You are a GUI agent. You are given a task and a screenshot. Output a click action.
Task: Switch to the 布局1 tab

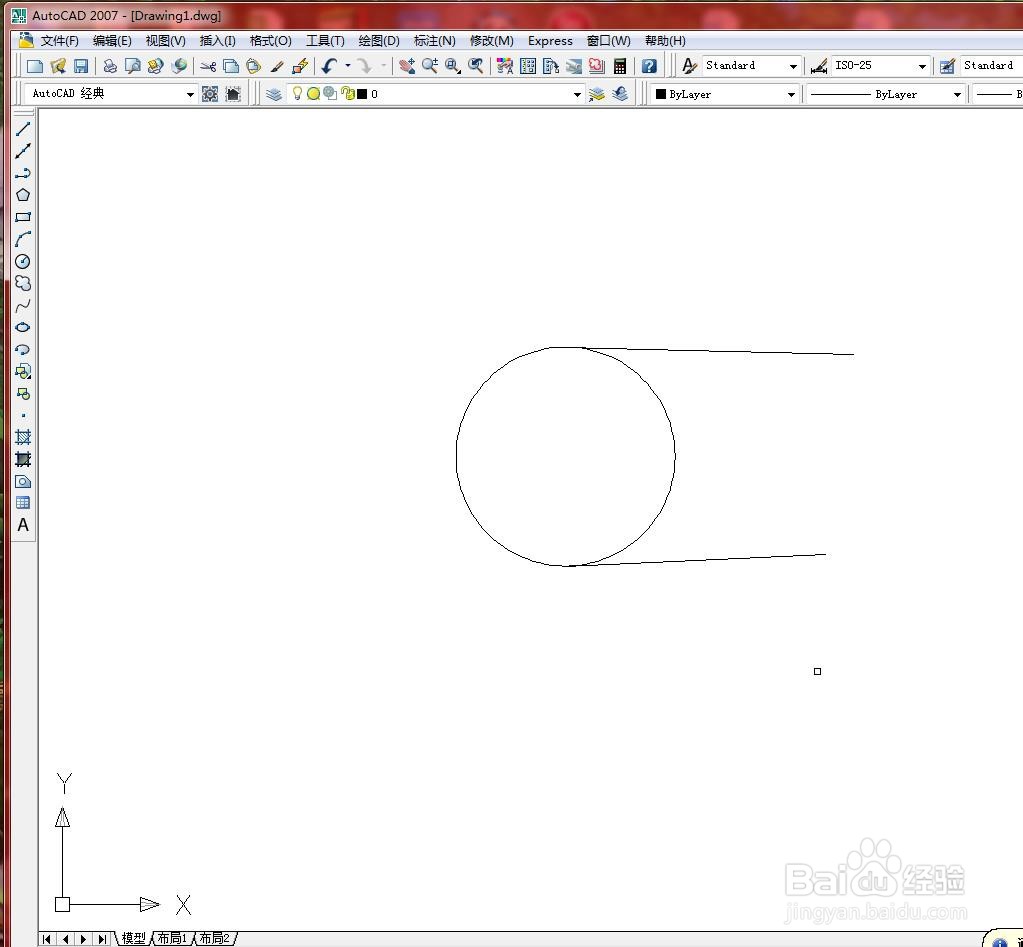173,939
